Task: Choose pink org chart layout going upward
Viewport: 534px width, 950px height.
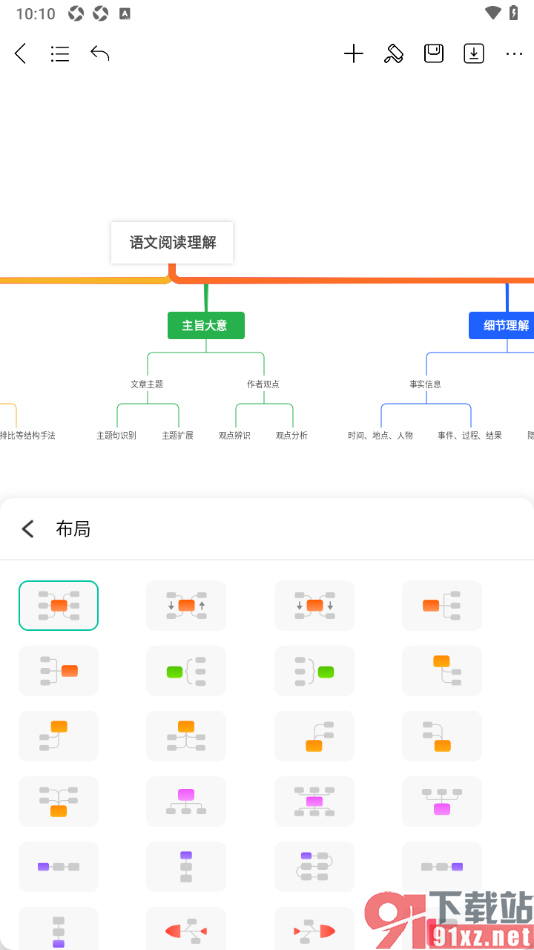Action: pyautogui.click(x=442, y=802)
